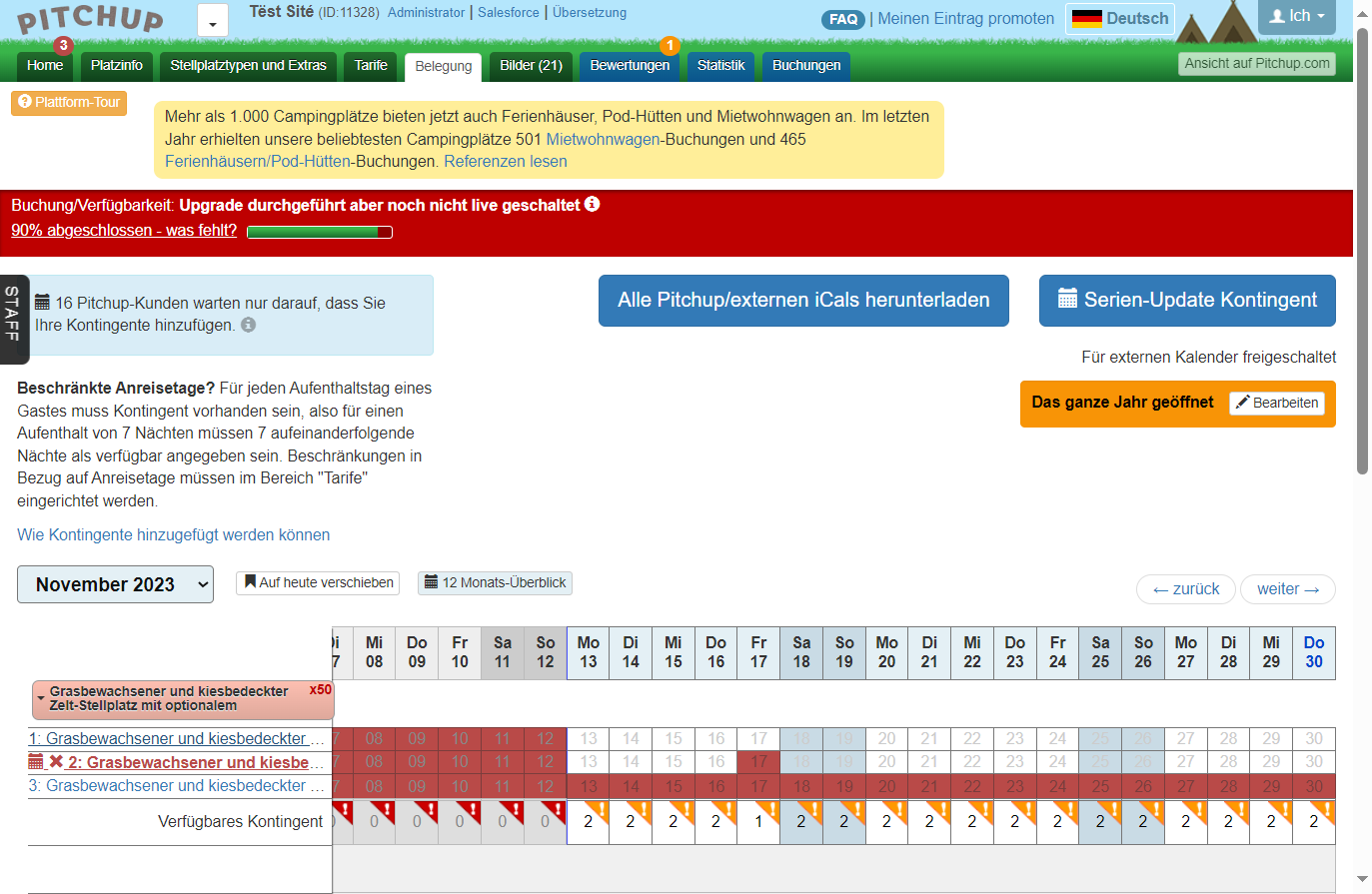Open unit 3: Grasbewachsener und kiesbedeckter
Image resolution: width=1372 pixels, height=894 pixels.
click(176, 785)
